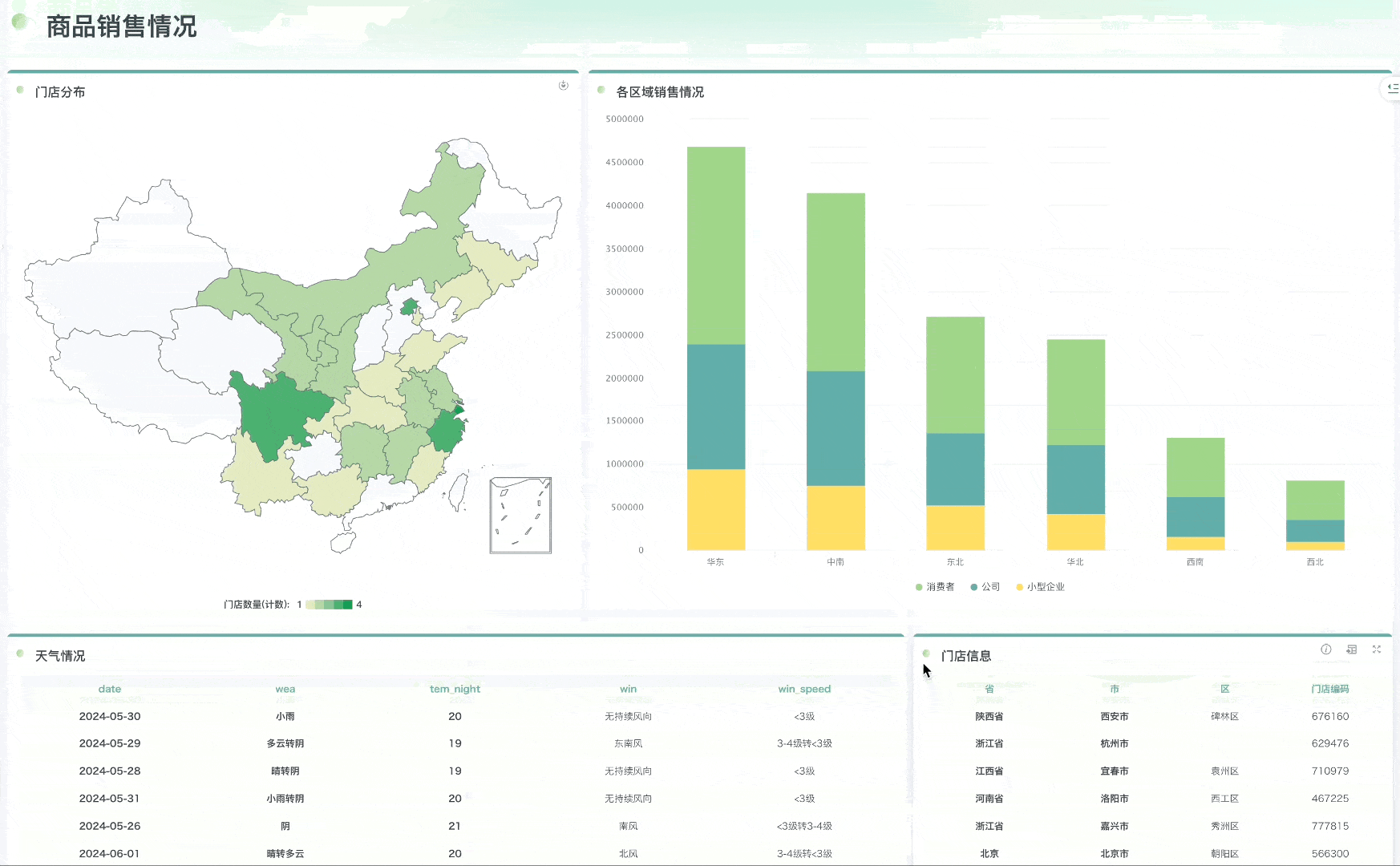
Task: Click the date cell 2024-06-01
Action: click(x=110, y=854)
